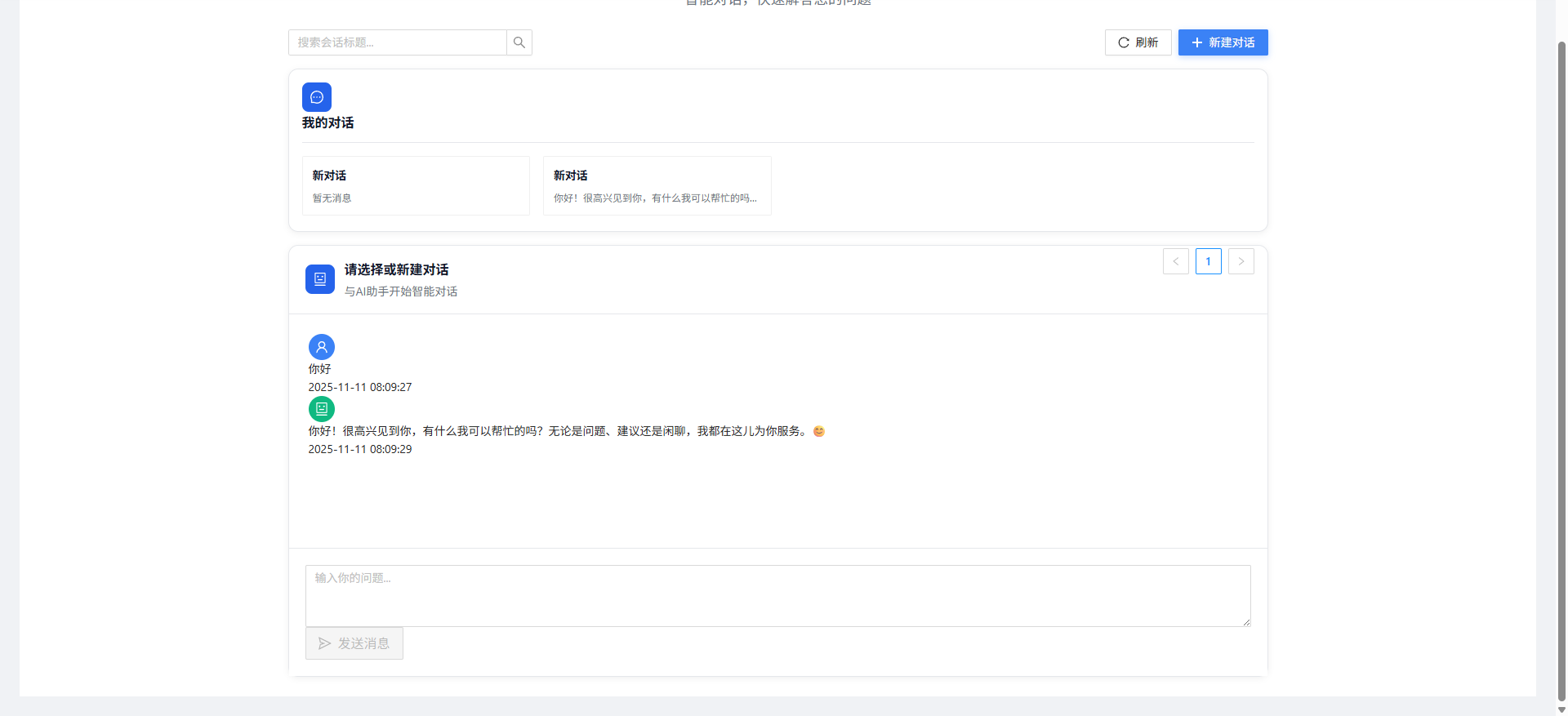The image size is (1568, 716).
Task: Click the textarea resize handle corner
Action: tap(1246, 622)
